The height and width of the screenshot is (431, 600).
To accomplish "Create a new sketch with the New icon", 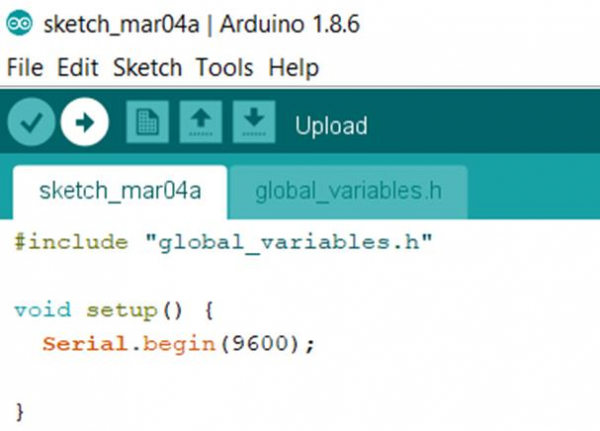I will (147, 122).
